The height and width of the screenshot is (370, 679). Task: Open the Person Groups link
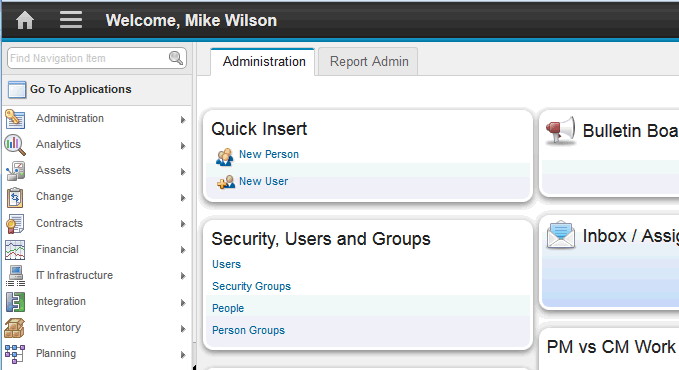pos(248,330)
